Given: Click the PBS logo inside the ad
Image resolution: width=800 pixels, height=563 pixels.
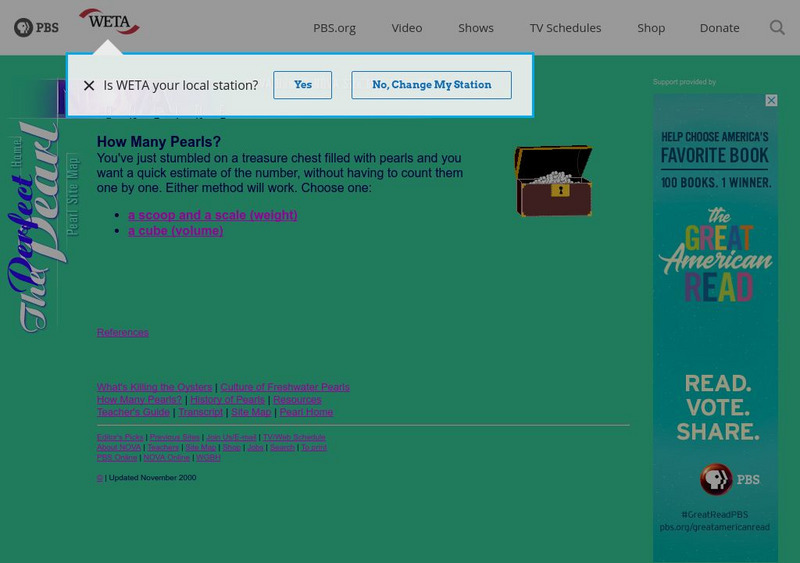Looking at the screenshot, I should pos(730,480).
